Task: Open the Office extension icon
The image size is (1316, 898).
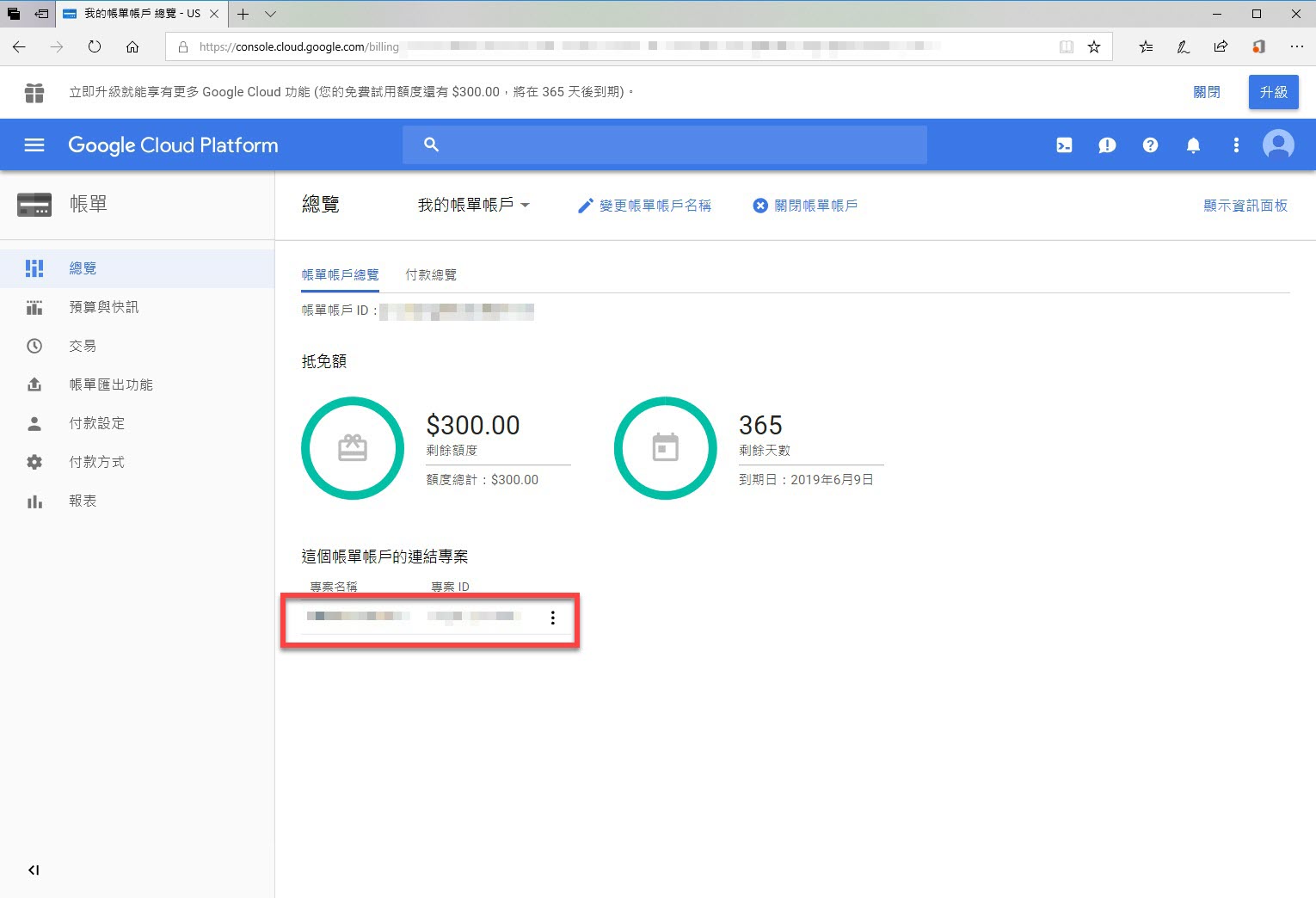Action: (1258, 47)
